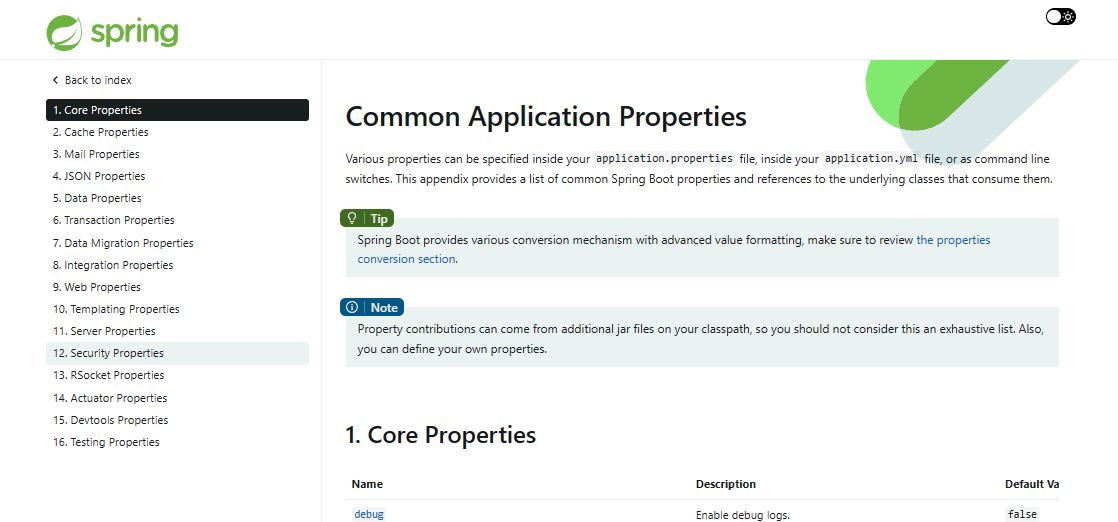Toggle the dark/light theme switch

pyautogui.click(x=1060, y=16)
